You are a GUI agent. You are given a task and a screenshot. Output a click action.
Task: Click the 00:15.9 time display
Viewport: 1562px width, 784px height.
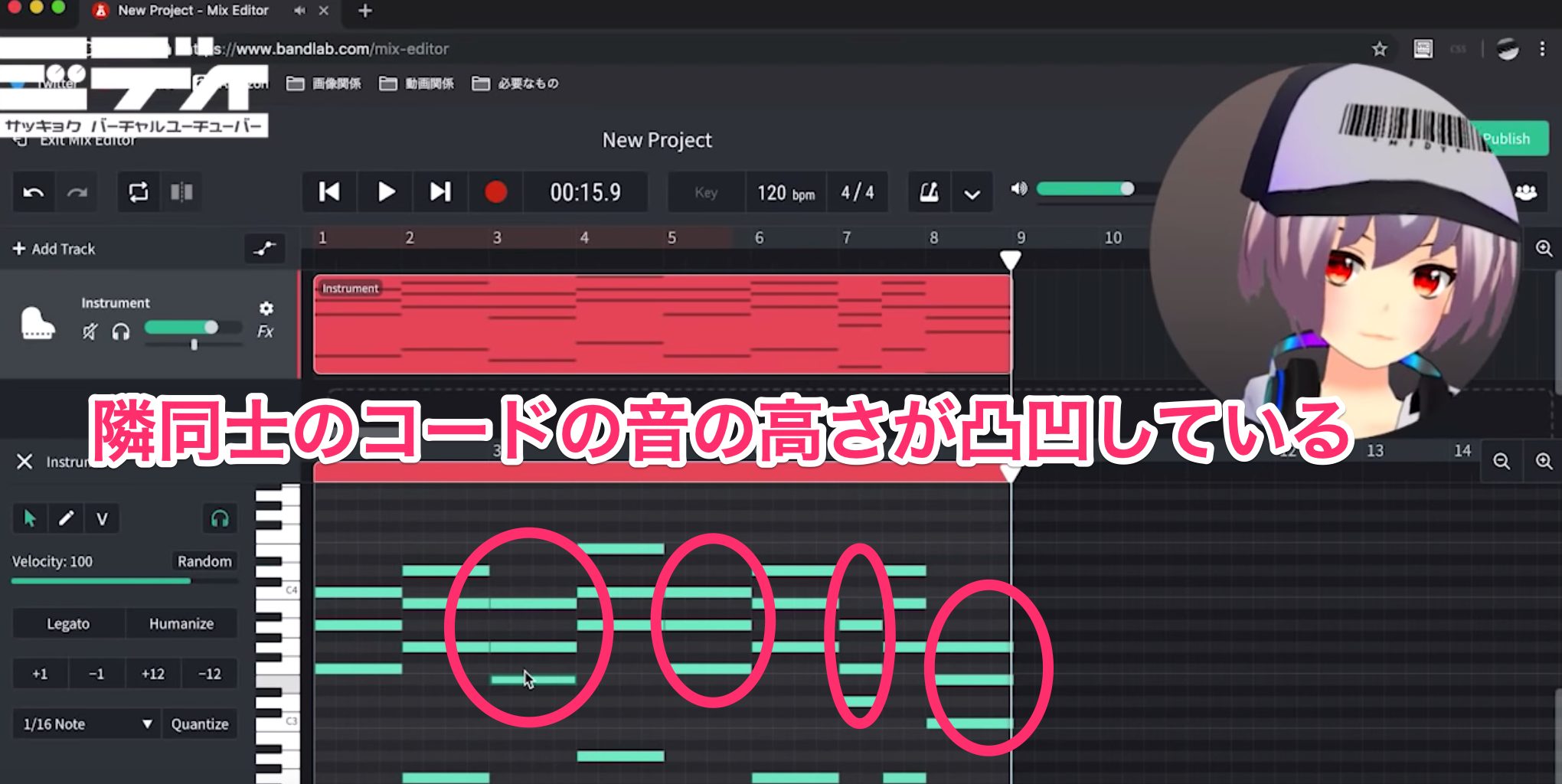[586, 192]
